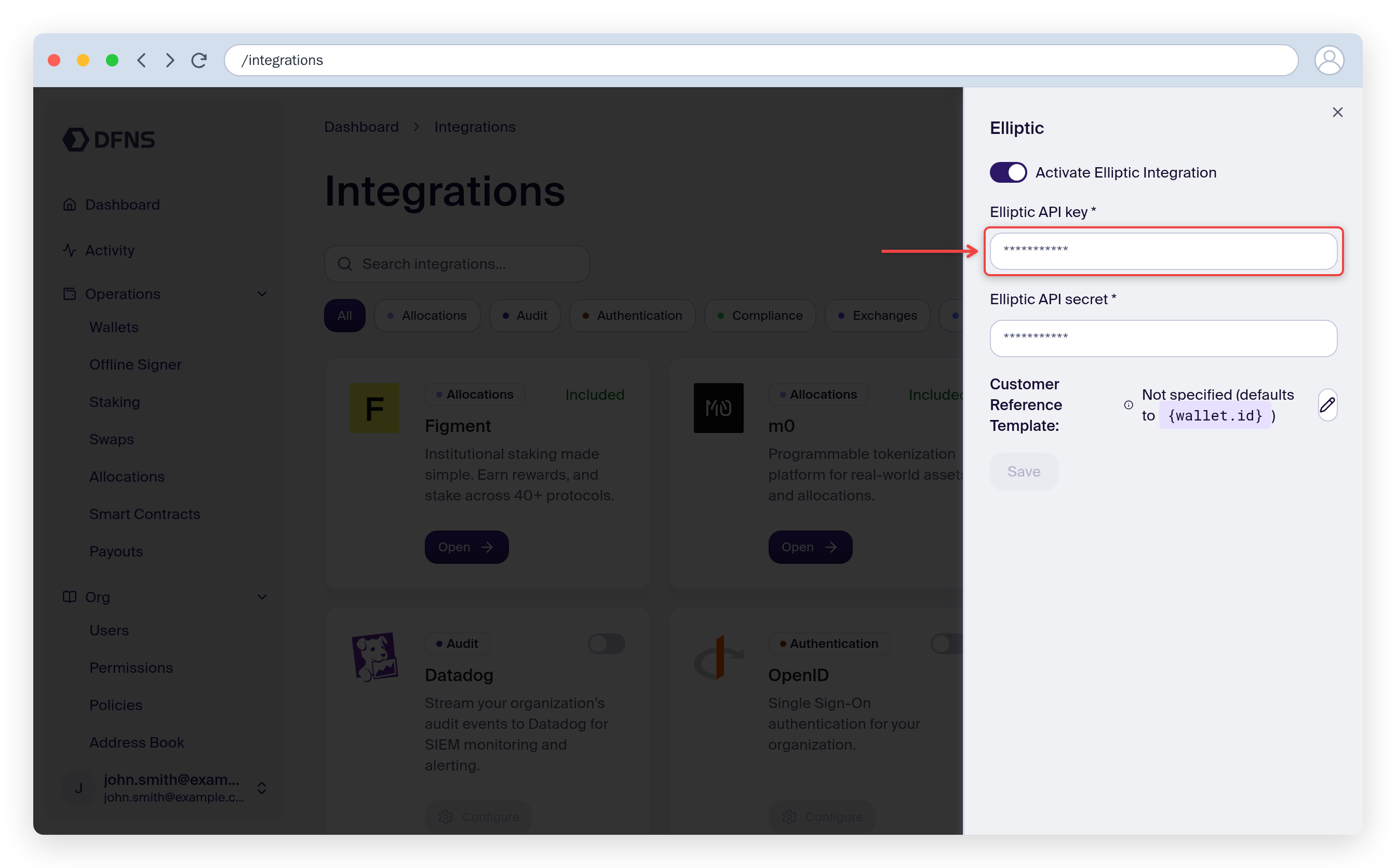Click the Org book icon
This screenshot has width=1396, height=868.
click(70, 597)
